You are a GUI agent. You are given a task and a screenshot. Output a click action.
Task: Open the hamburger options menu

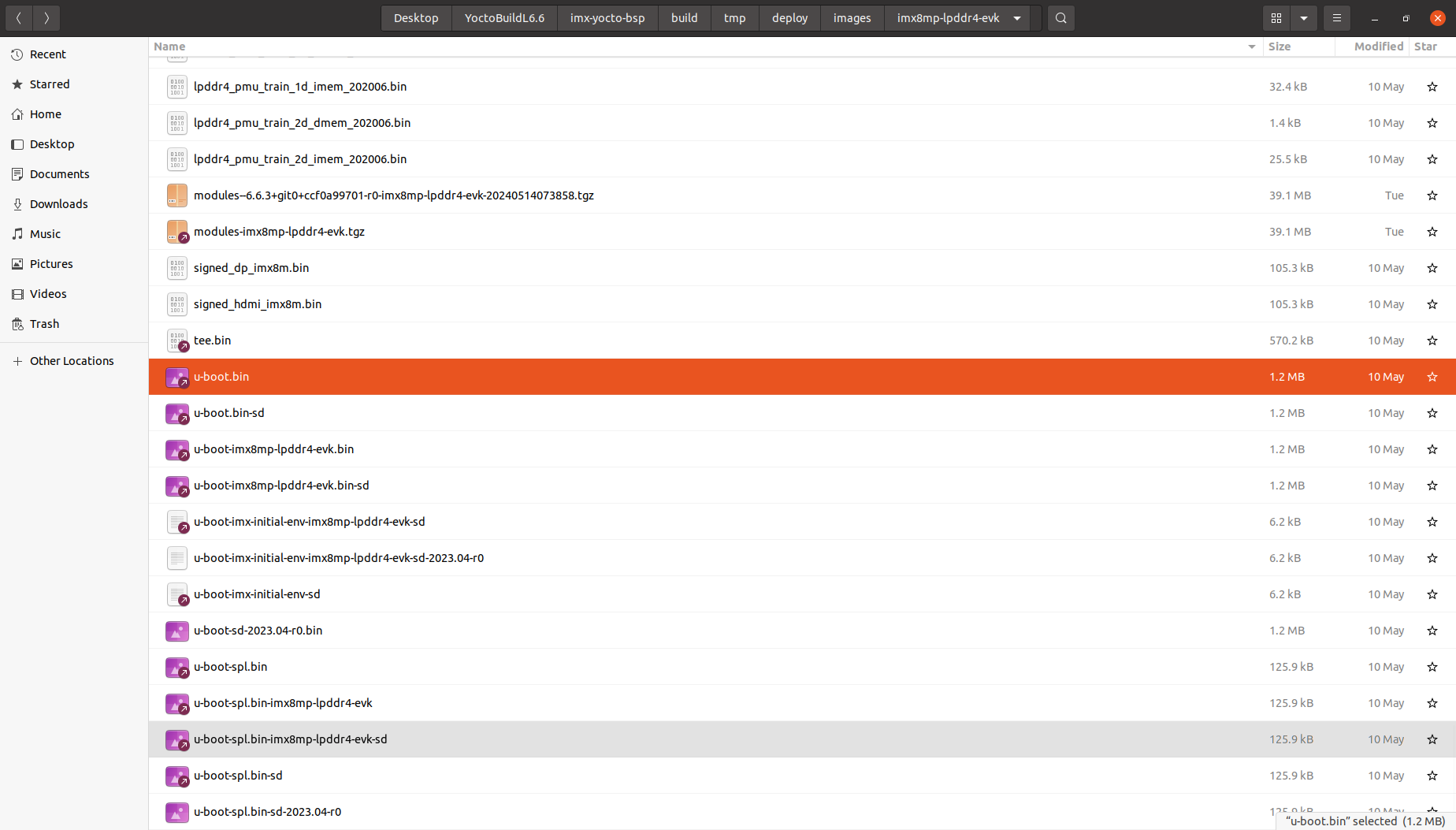pos(1336,17)
